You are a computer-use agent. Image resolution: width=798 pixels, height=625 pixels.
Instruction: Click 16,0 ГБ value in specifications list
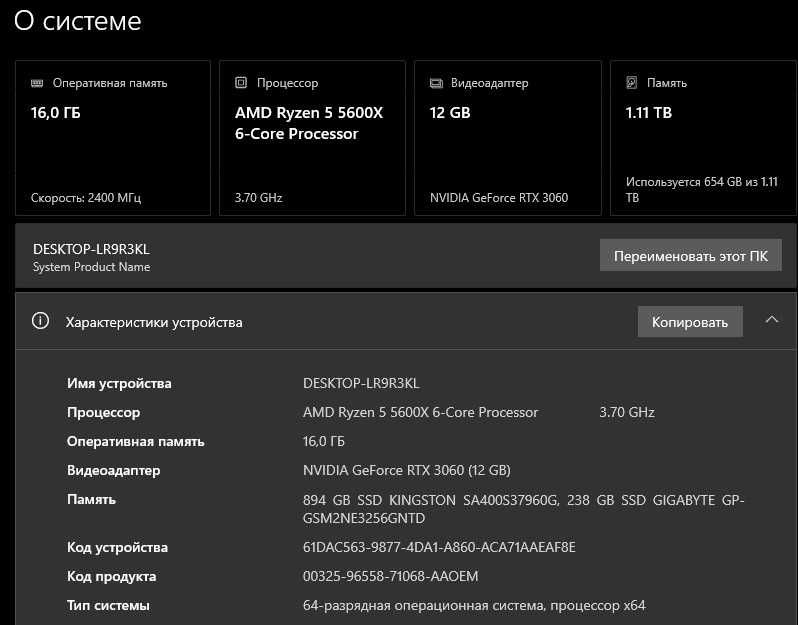(324, 441)
